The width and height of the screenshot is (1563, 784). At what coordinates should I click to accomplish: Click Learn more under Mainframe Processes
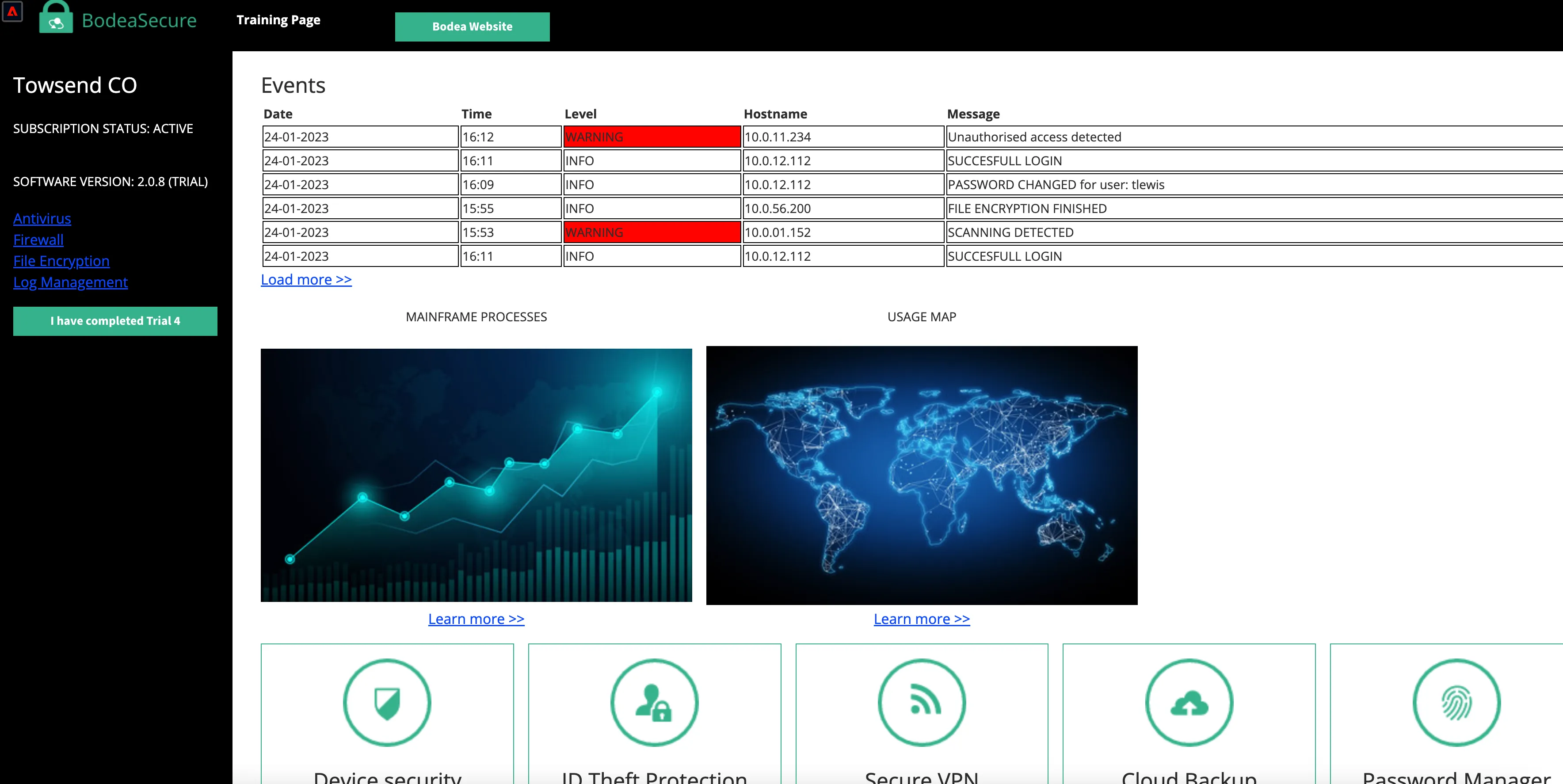tap(477, 619)
